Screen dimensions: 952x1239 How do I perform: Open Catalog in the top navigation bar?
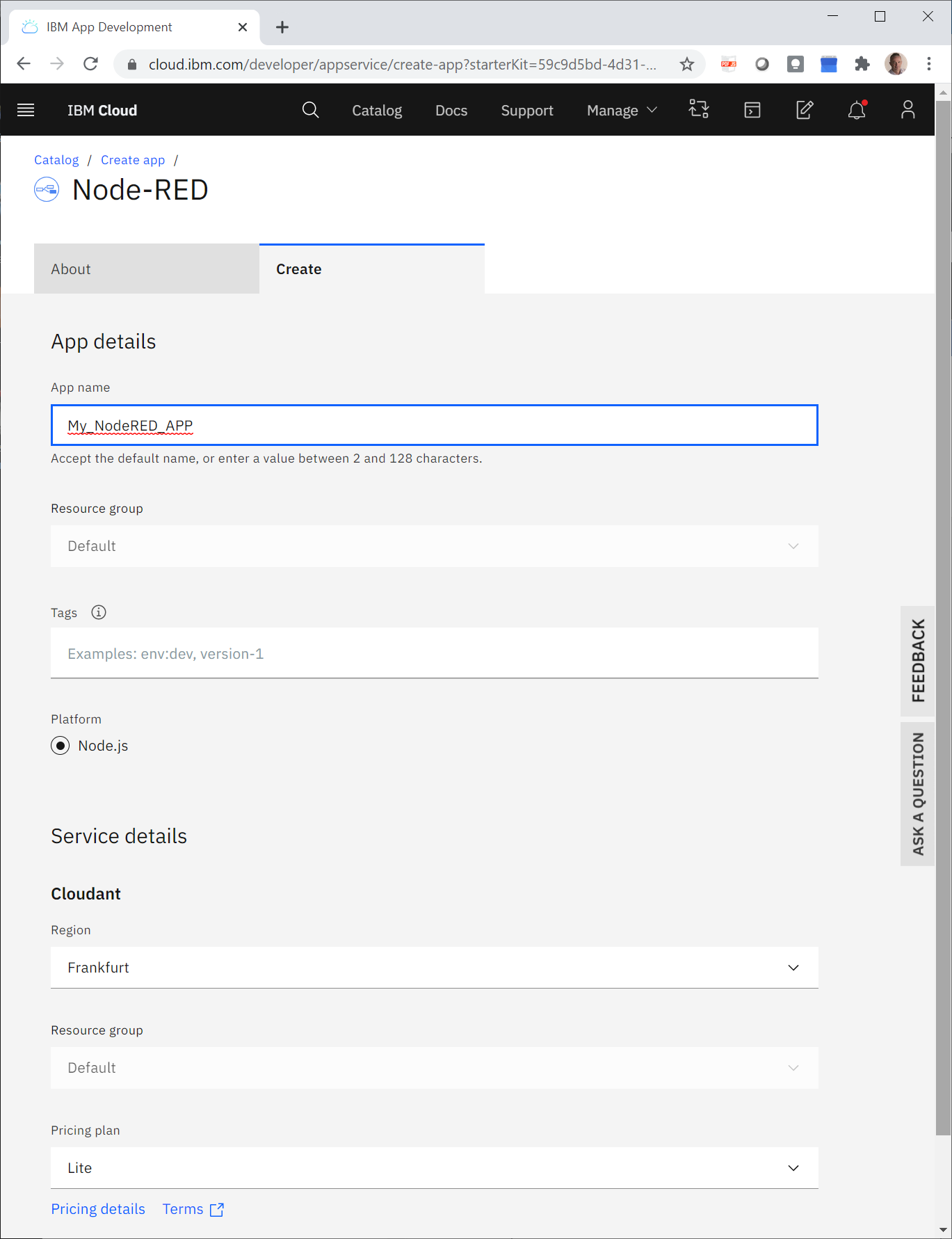(377, 111)
